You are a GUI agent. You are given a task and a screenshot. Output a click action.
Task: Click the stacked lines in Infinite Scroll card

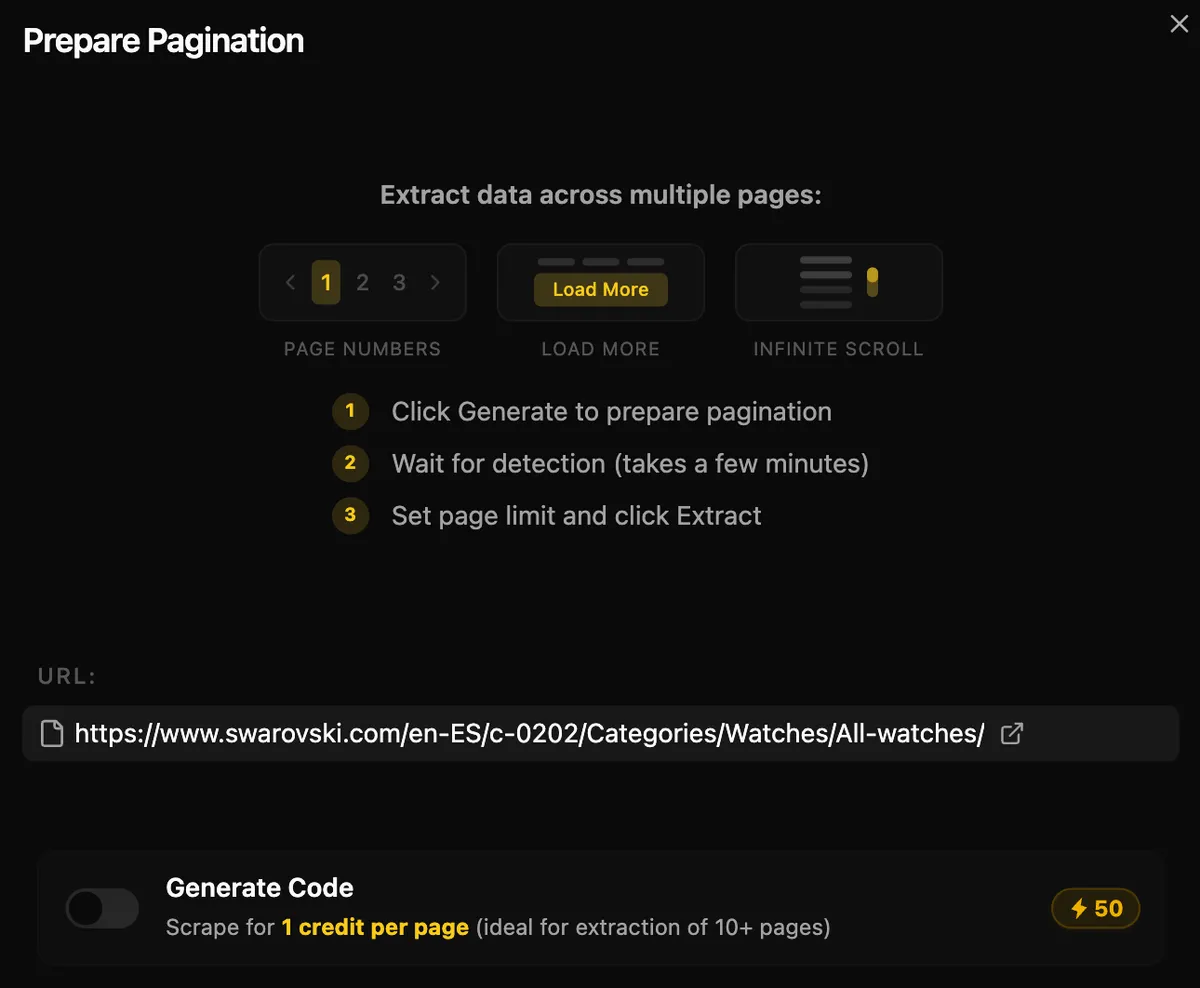(826, 282)
